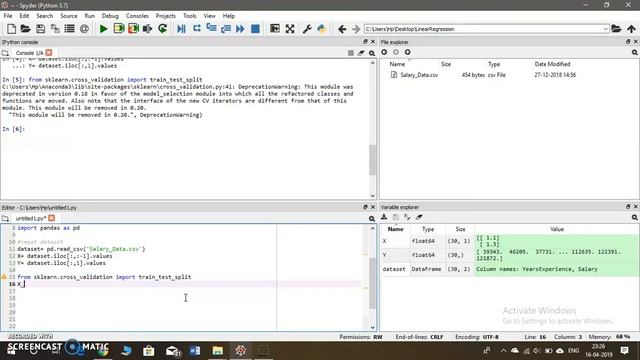Create a new file from the toolbar
The height and width of the screenshot is (360, 640).
click(x=11, y=29)
